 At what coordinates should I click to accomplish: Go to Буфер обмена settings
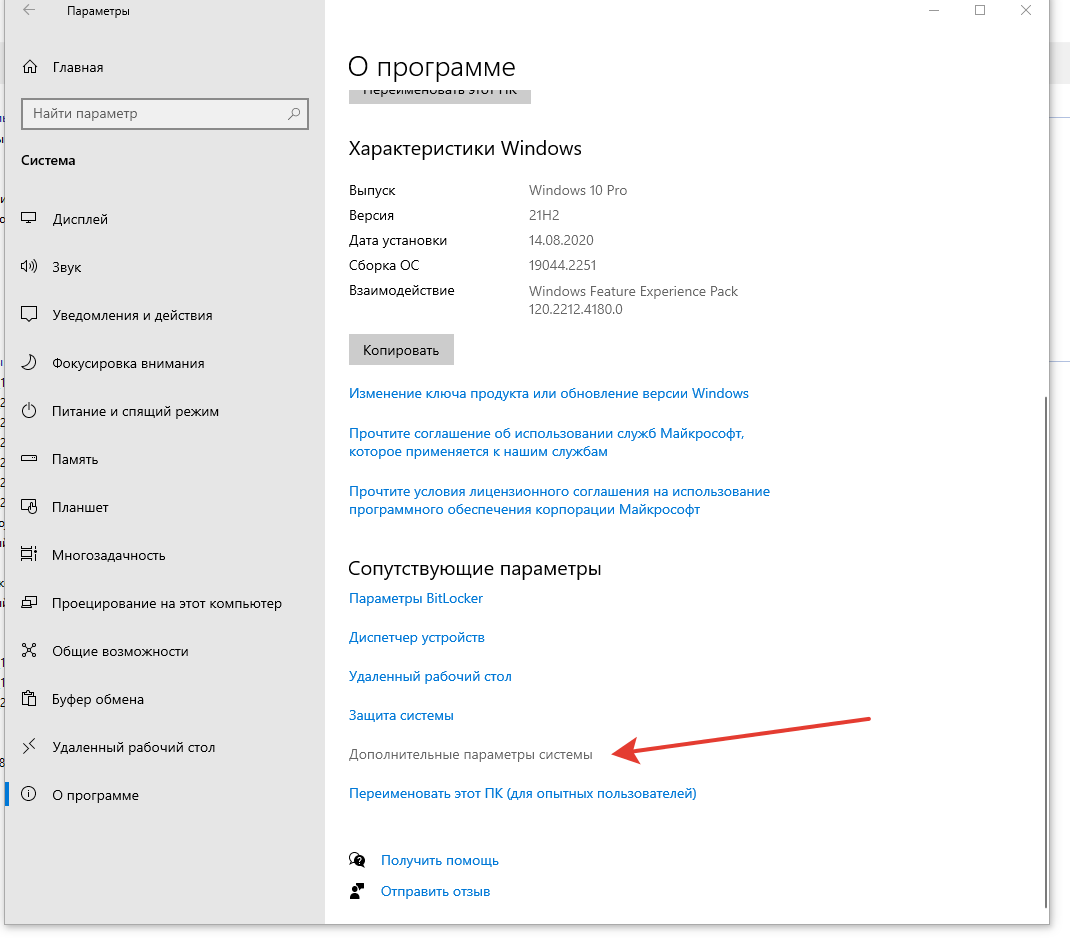click(98, 700)
